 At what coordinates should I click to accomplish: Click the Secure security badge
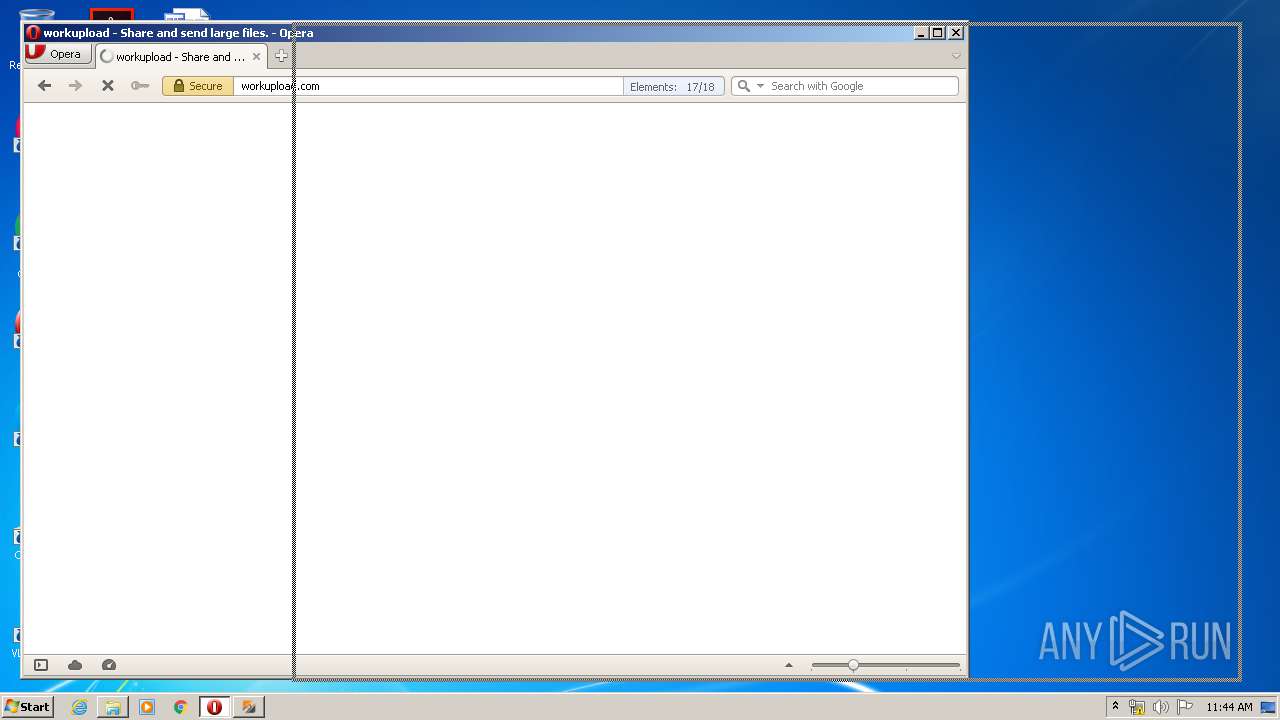198,86
